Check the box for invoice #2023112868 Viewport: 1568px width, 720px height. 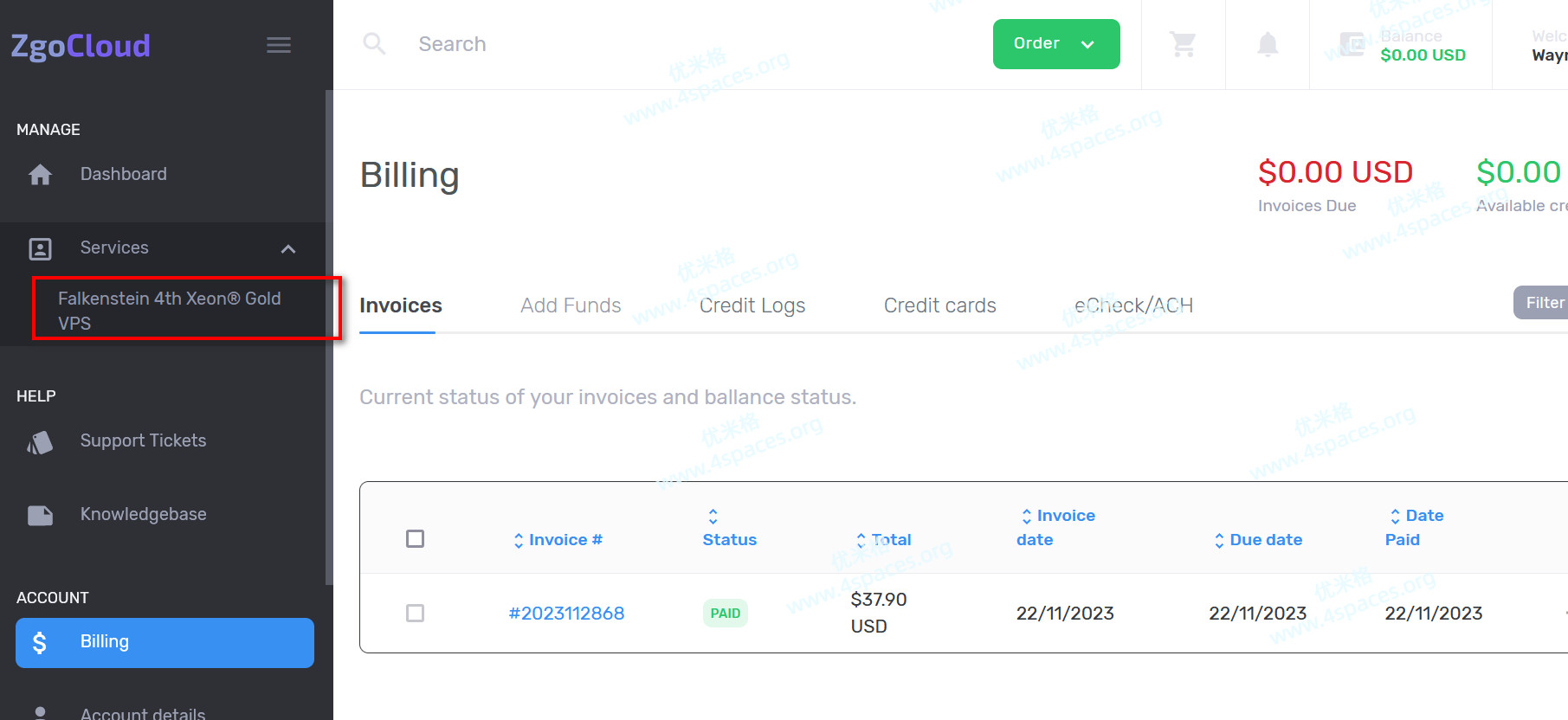pyautogui.click(x=416, y=614)
